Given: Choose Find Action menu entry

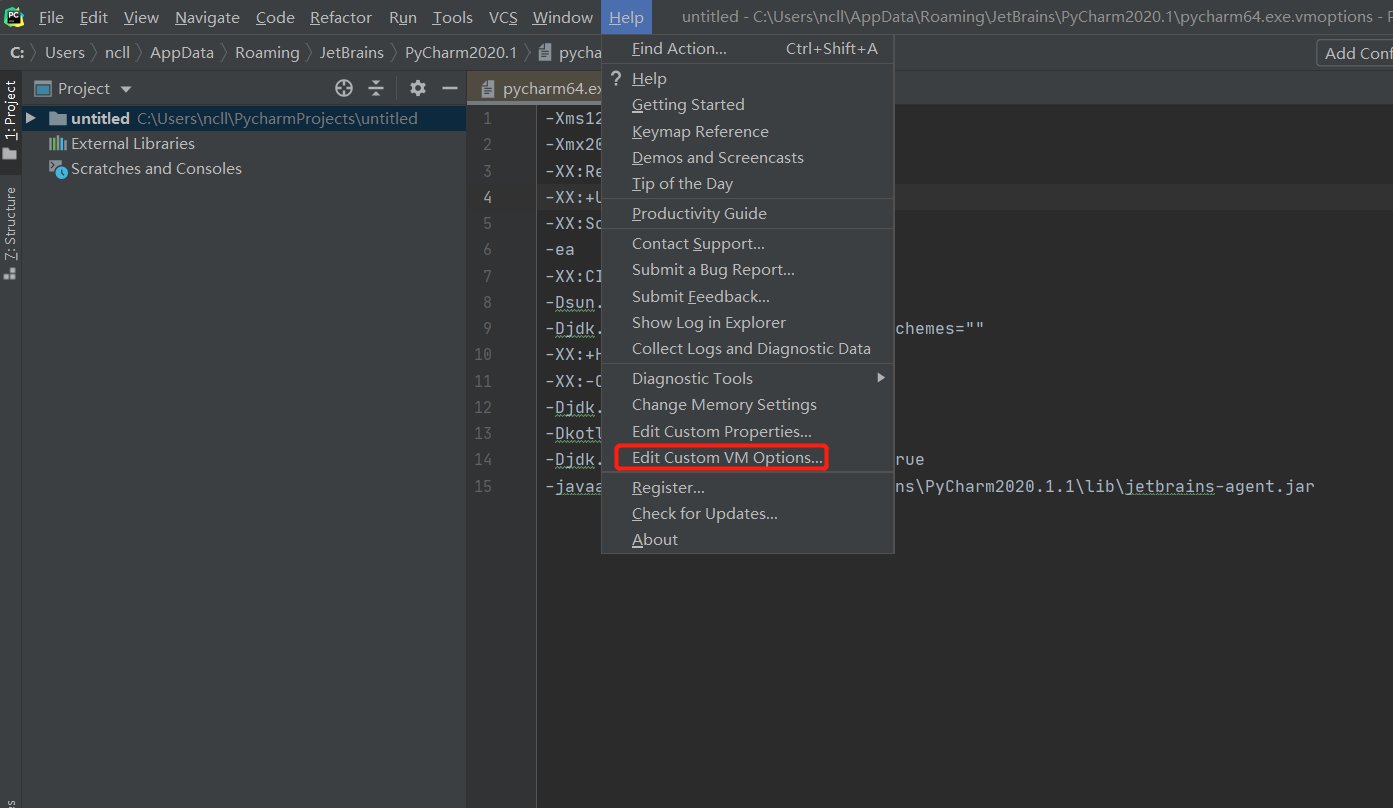Looking at the screenshot, I should coord(747,49).
